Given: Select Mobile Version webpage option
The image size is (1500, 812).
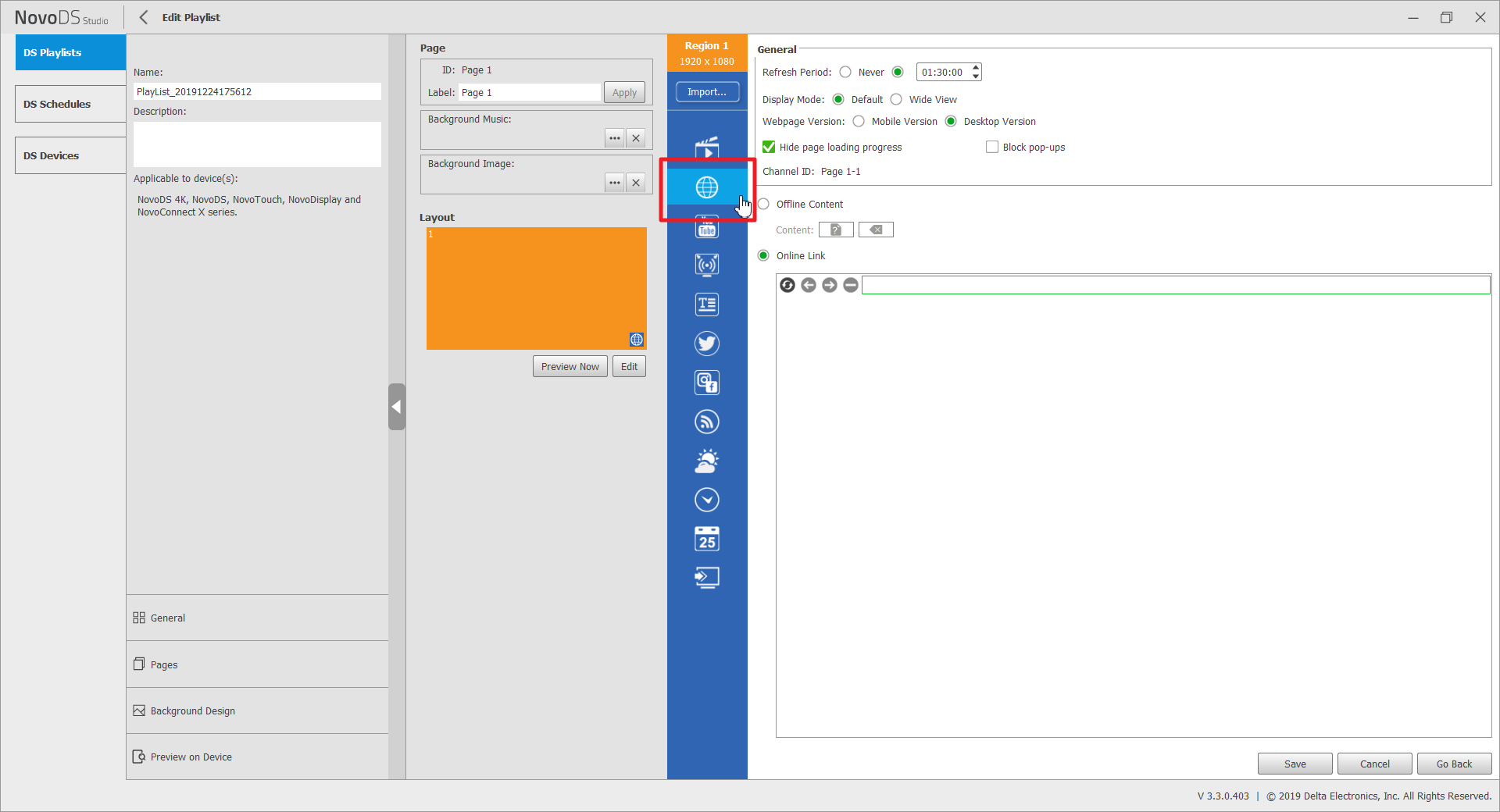Looking at the screenshot, I should coord(859,121).
